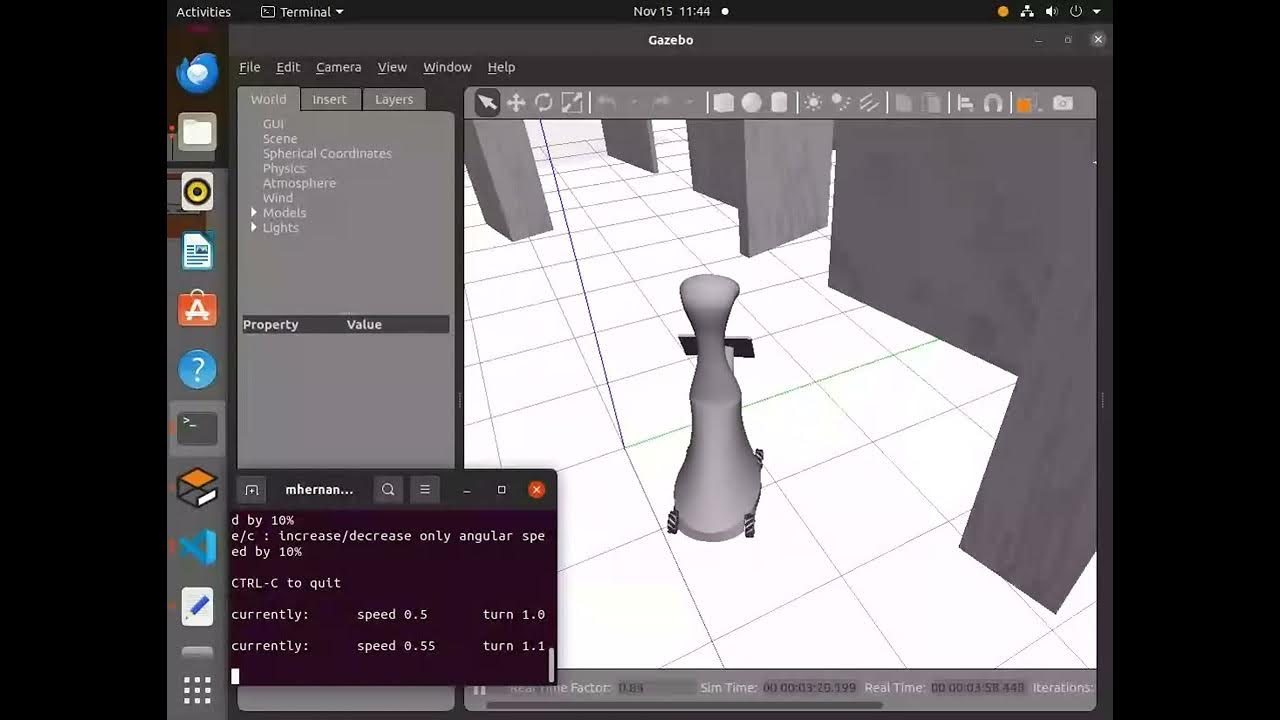Select the rotate mode tool
This screenshot has width=1280, height=720.
(544, 103)
